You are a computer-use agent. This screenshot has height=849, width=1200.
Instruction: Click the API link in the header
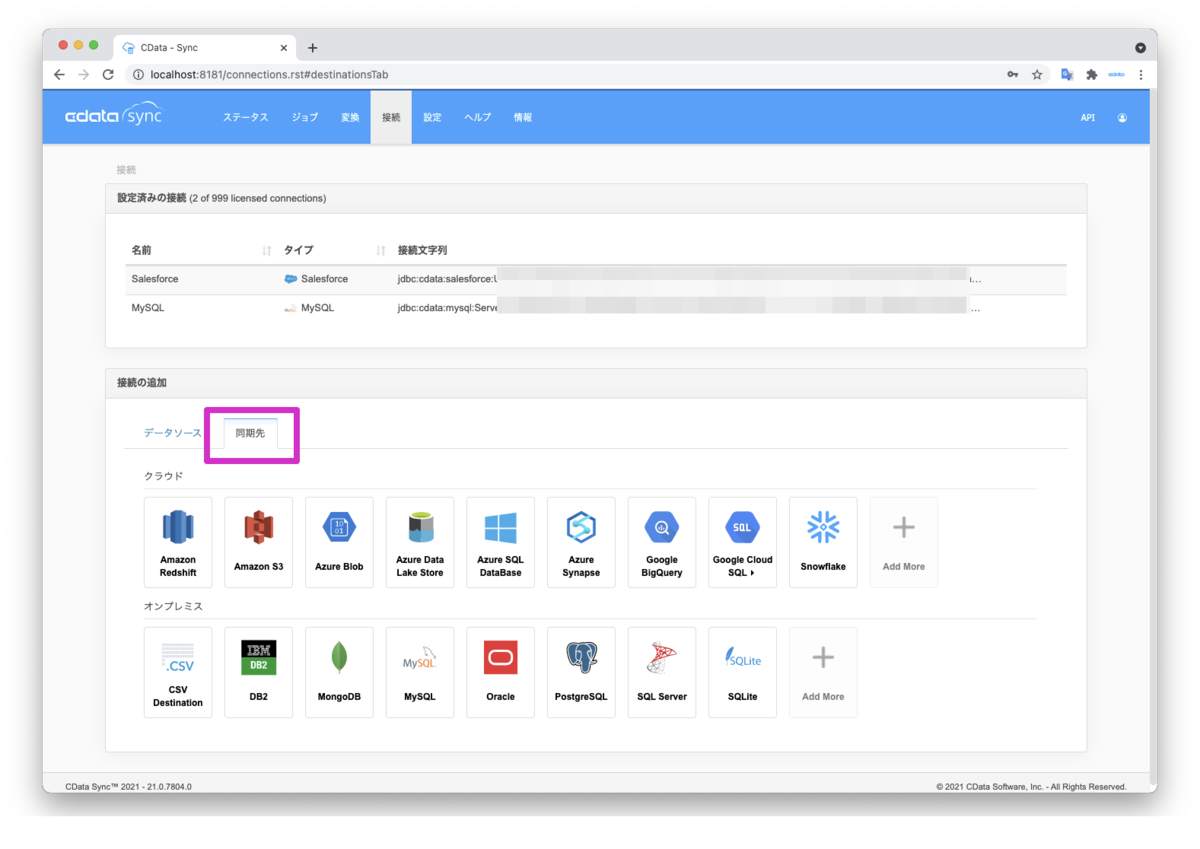coord(1088,117)
